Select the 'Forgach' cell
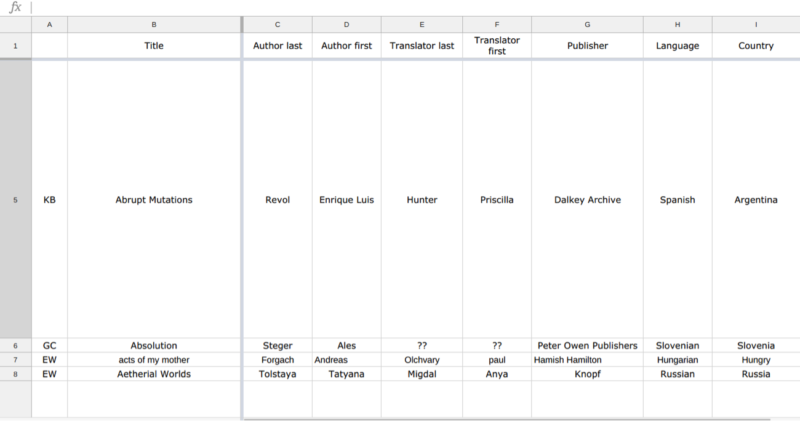Image resolution: width=800 pixels, height=421 pixels. pyautogui.click(x=278, y=360)
